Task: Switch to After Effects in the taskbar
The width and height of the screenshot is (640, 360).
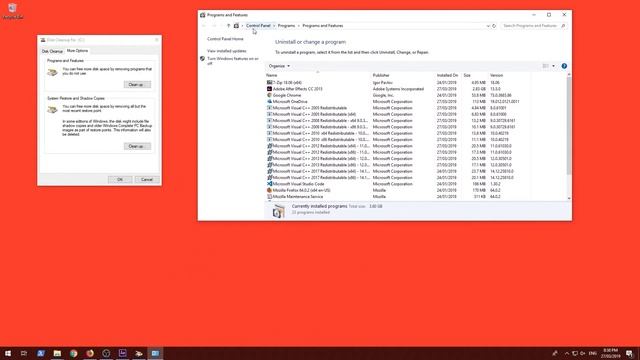Action: tap(122, 353)
